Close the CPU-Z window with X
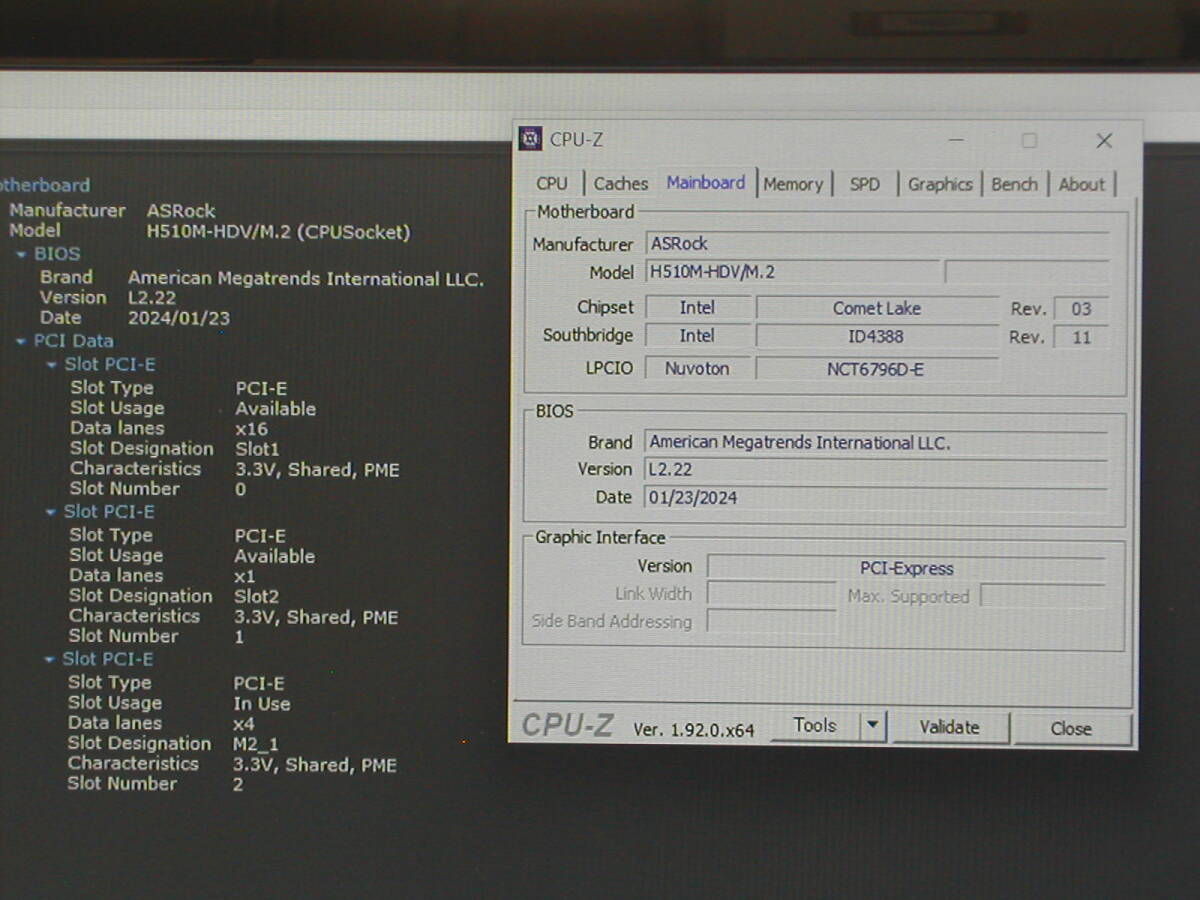Screen dimensions: 1200x900 point(1103,141)
